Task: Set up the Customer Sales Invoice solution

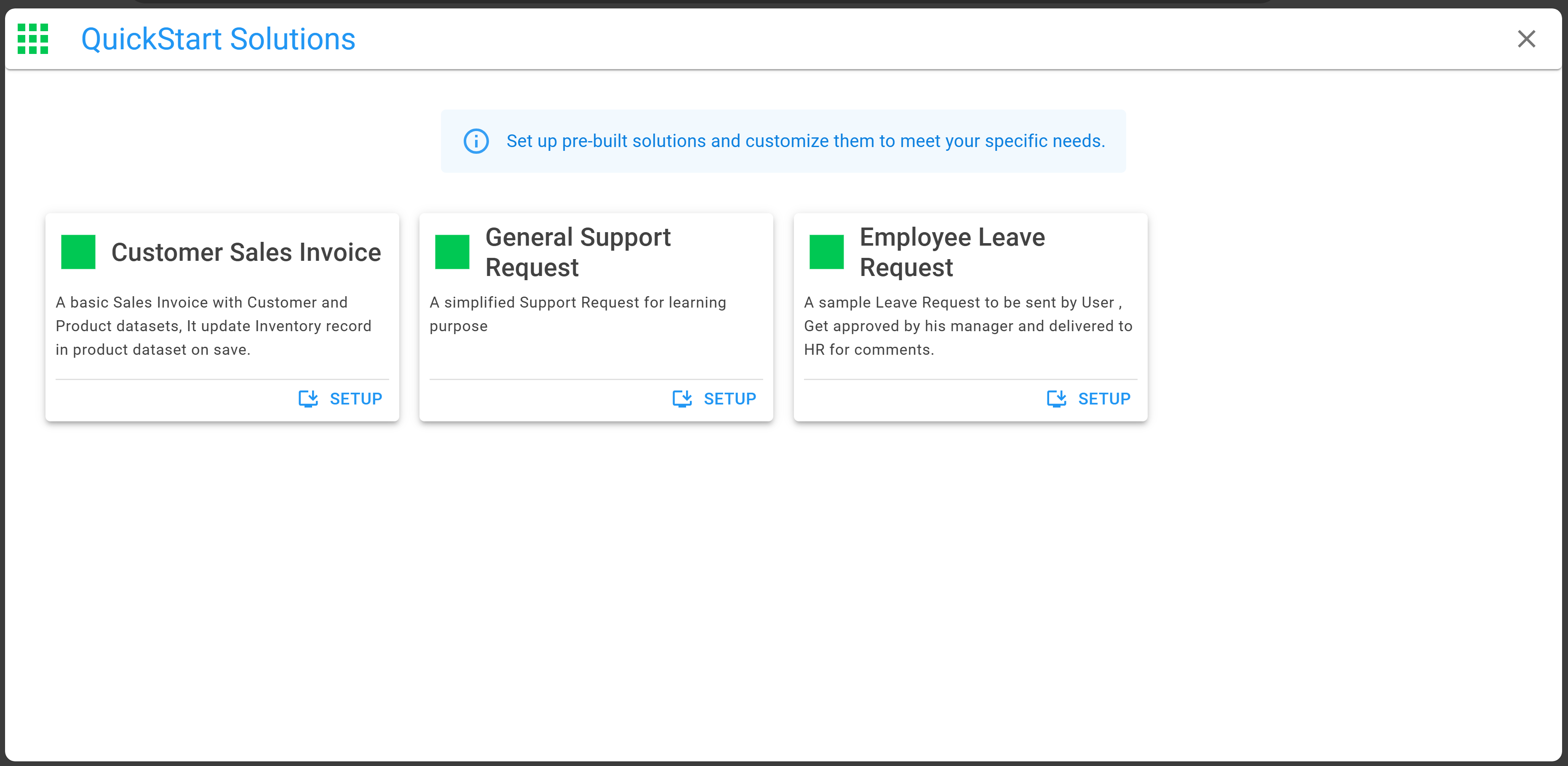Action: [x=340, y=399]
